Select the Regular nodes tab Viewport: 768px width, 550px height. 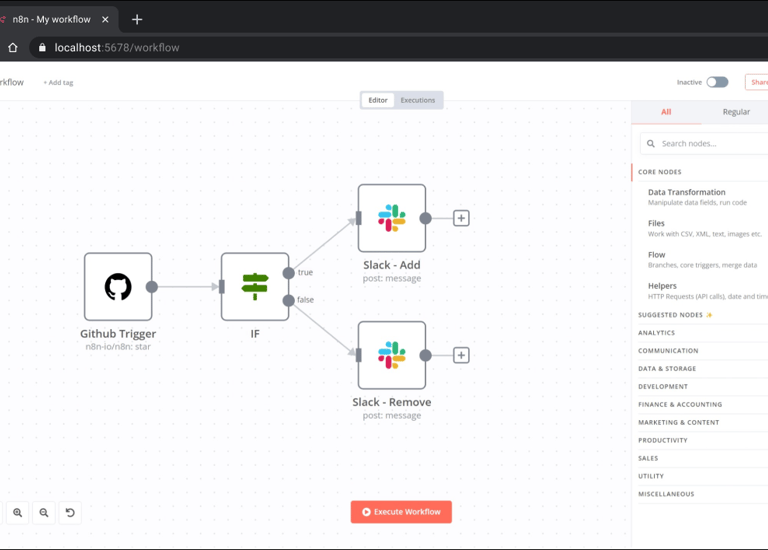tap(736, 112)
